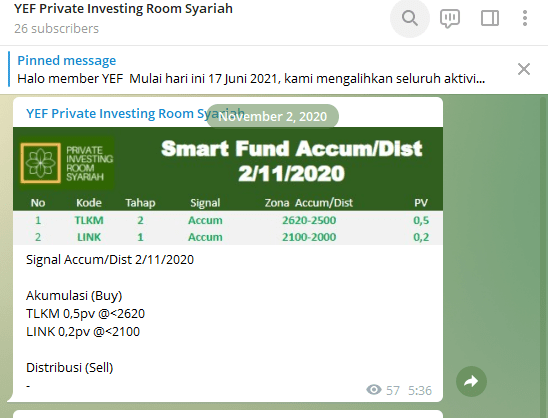Click the Signal Accum/Dist message text
Viewport: 548px width, 418px height.
(x=110, y=260)
